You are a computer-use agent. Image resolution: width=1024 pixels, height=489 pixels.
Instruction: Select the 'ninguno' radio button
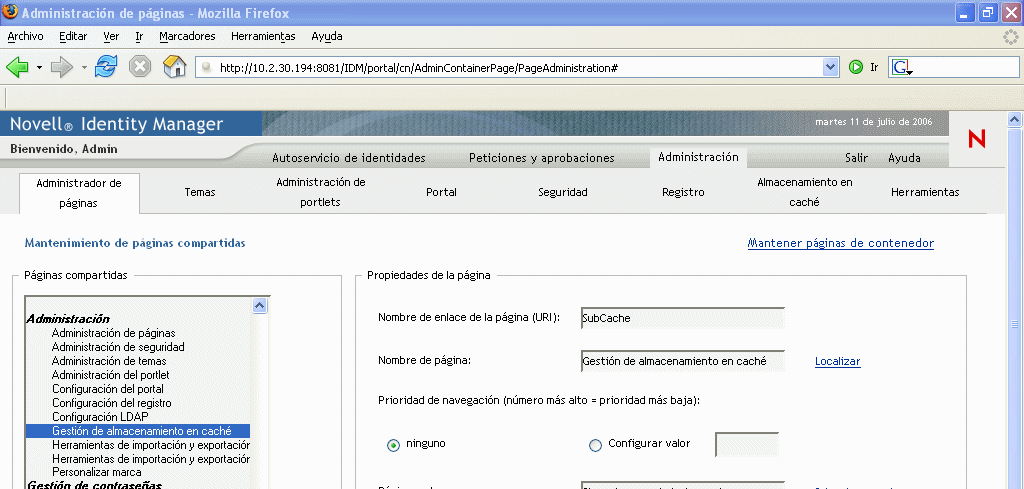click(x=393, y=445)
